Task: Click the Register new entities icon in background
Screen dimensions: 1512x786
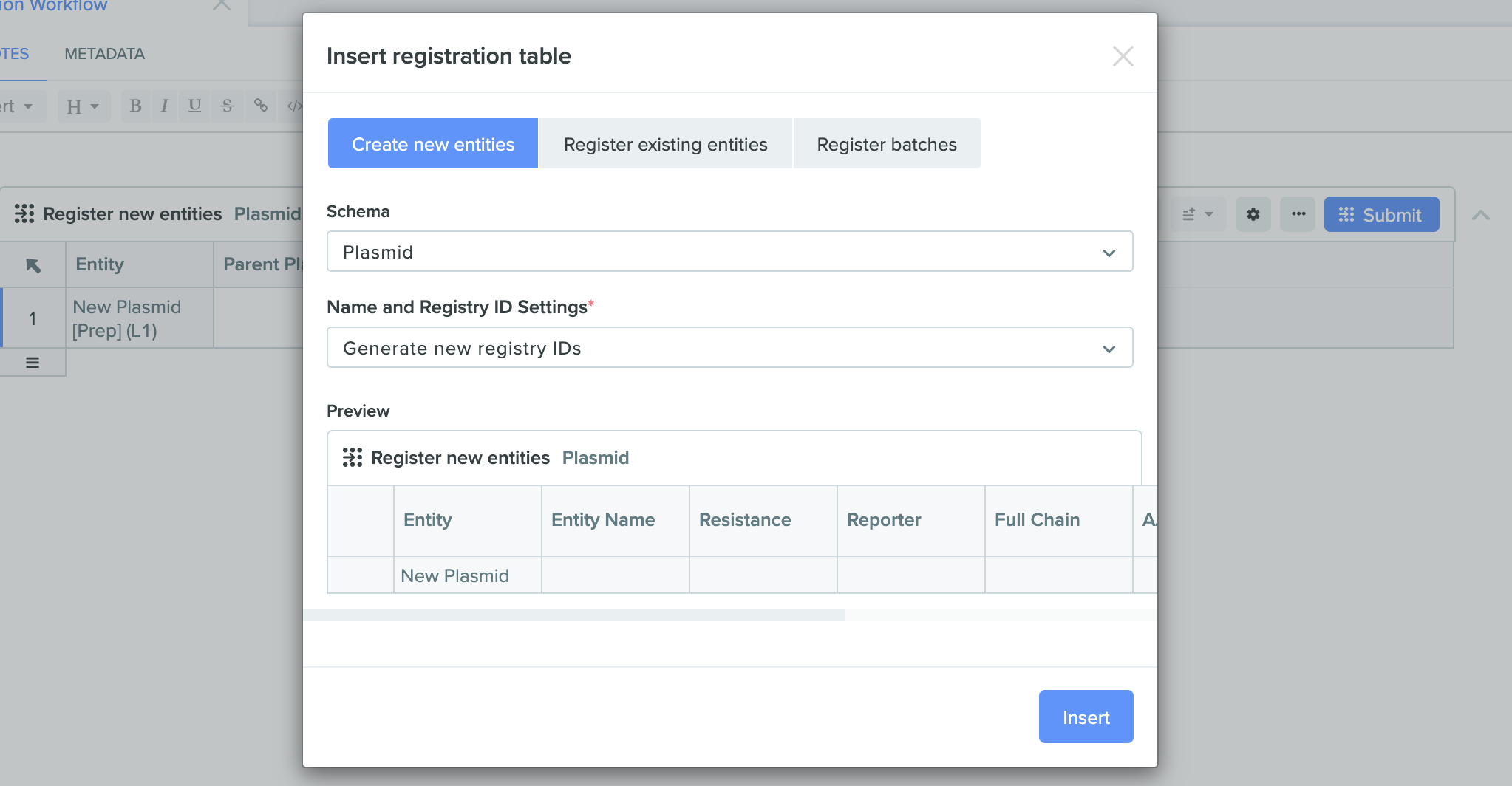Action: pyautogui.click(x=24, y=213)
